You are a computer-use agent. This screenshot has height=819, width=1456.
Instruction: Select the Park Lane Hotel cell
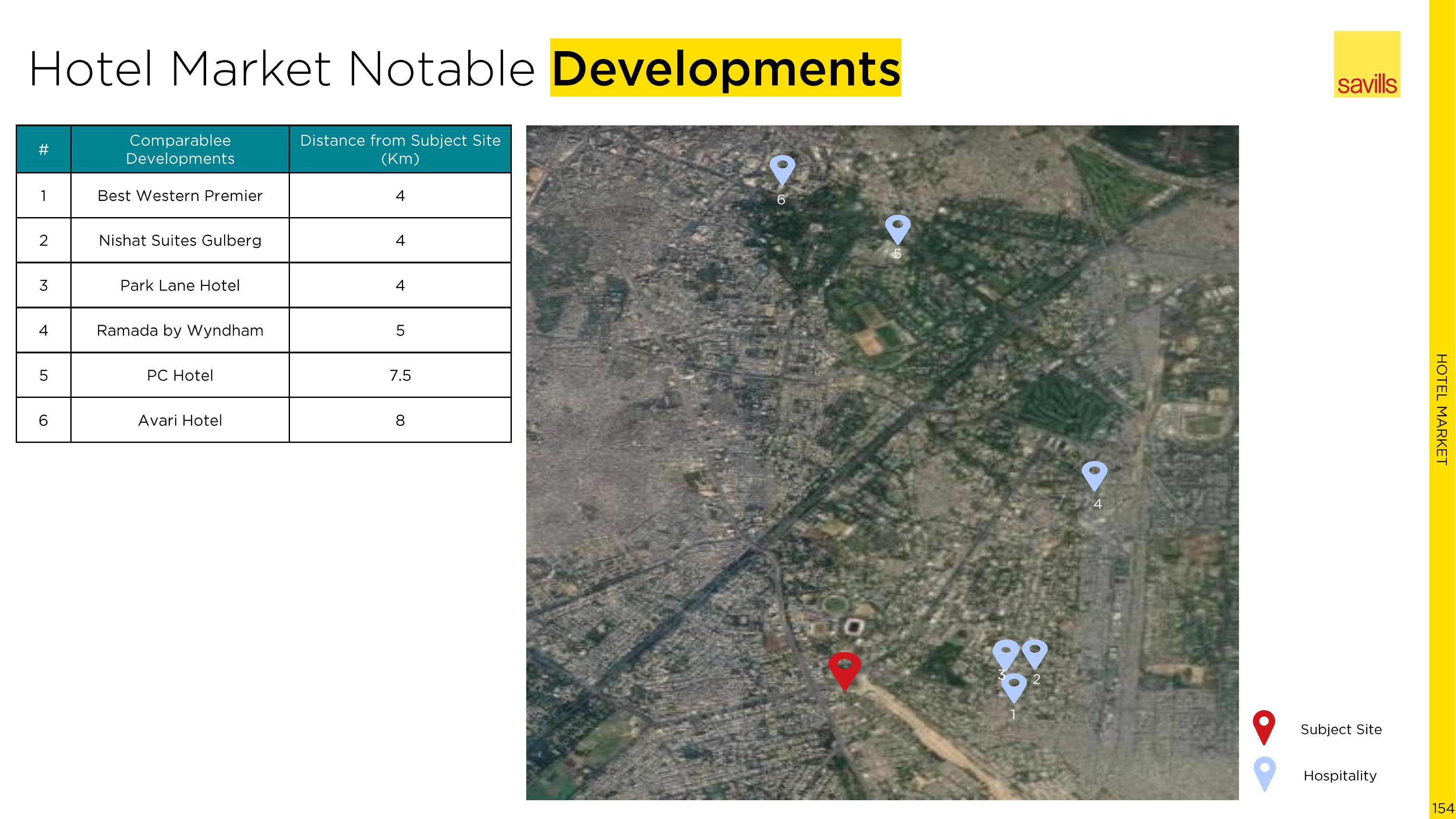(x=180, y=285)
